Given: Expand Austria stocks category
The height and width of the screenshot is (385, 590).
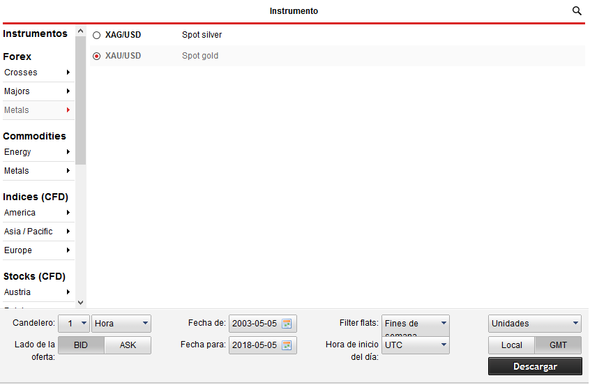Looking at the screenshot, I should 37,292.
